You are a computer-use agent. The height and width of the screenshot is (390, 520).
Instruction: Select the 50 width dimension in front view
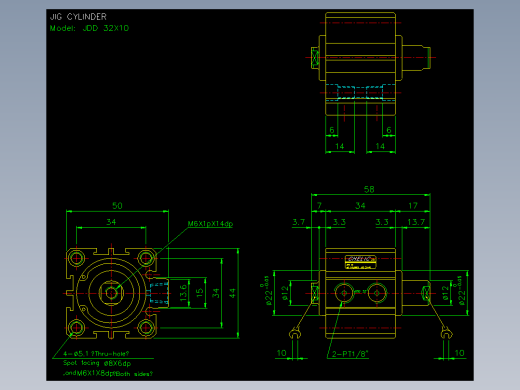[117, 206]
